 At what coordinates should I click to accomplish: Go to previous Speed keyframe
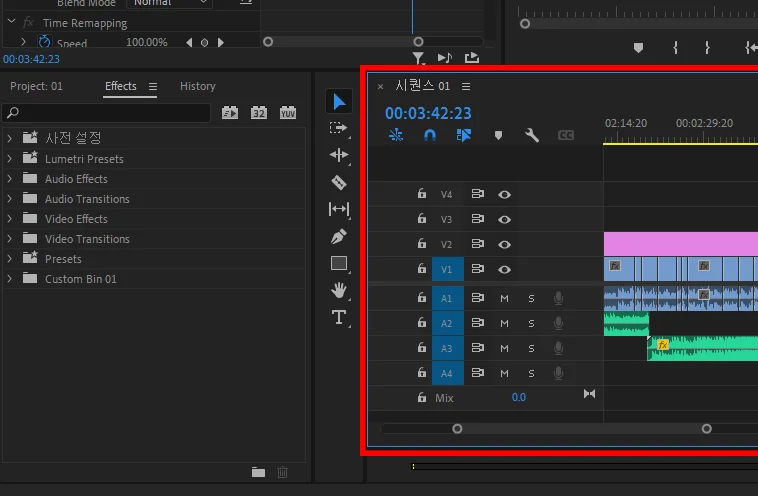click(x=190, y=43)
